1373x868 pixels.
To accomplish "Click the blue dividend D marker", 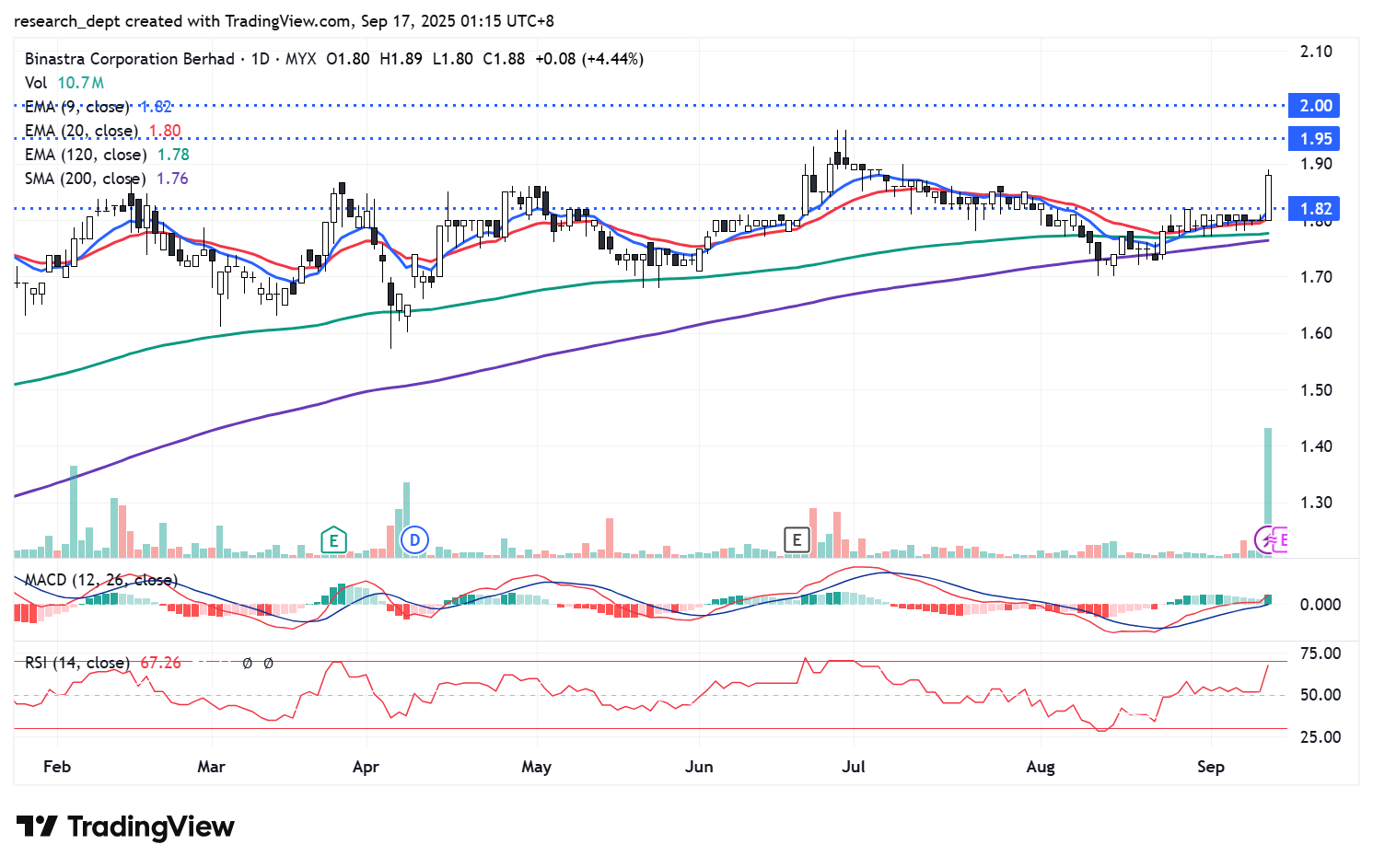I will [415, 540].
